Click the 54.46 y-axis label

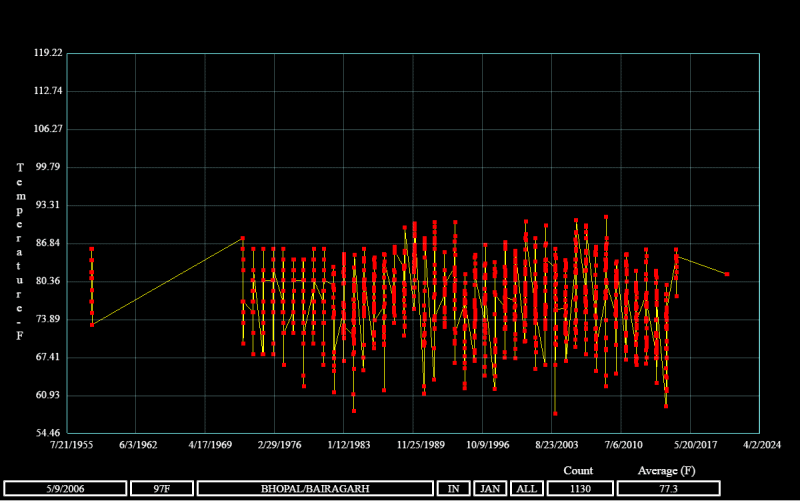48,433
